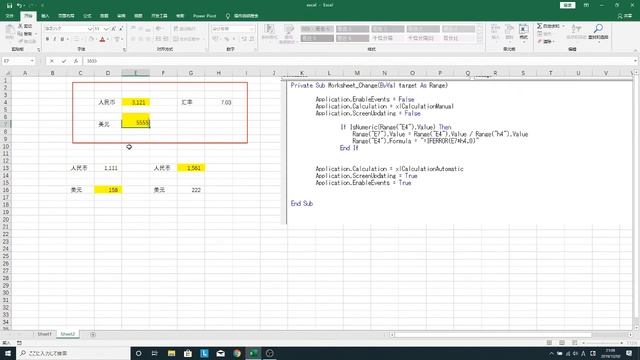Switch to the Developer ribbon tab
Image resolution: width=640 pixels, height=360 pixels.
coord(159,16)
